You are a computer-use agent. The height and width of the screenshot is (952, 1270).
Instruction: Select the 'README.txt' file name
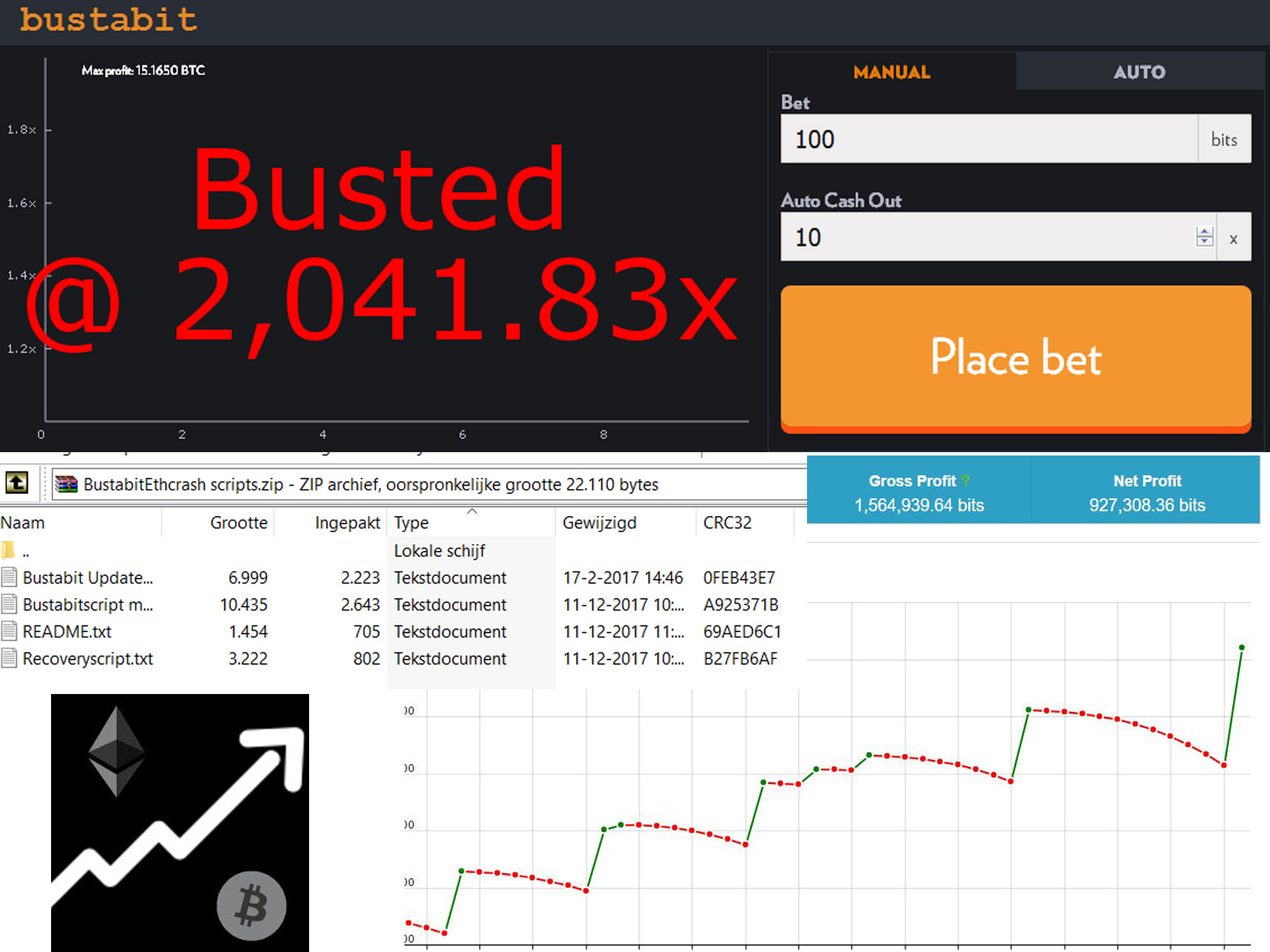[x=67, y=632]
